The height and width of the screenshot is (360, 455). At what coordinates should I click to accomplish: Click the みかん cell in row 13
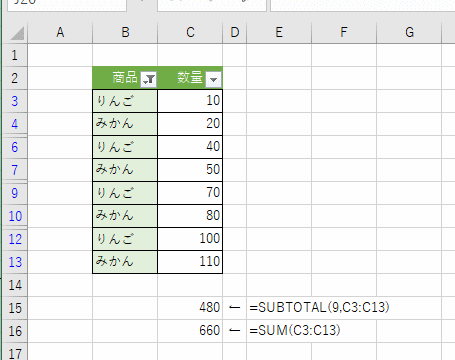(x=125, y=262)
